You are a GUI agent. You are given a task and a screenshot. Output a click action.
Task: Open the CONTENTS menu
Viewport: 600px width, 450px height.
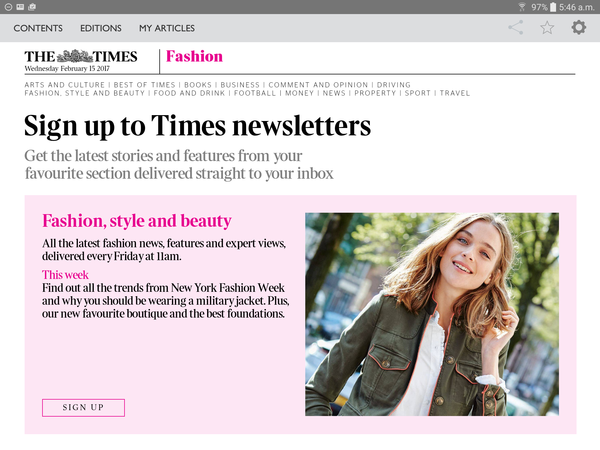(x=38, y=28)
